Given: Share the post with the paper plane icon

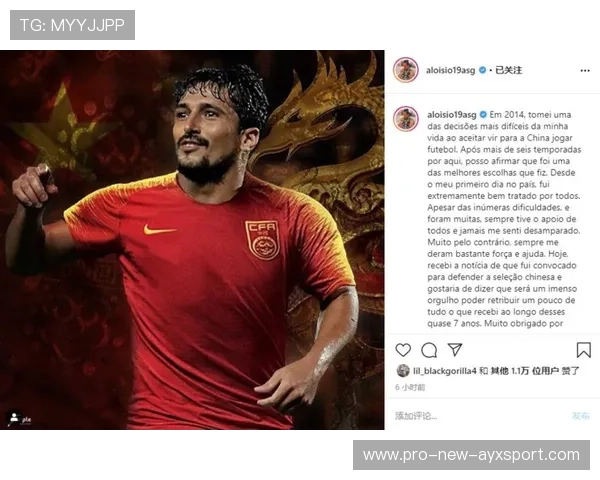Looking at the screenshot, I should click(455, 349).
